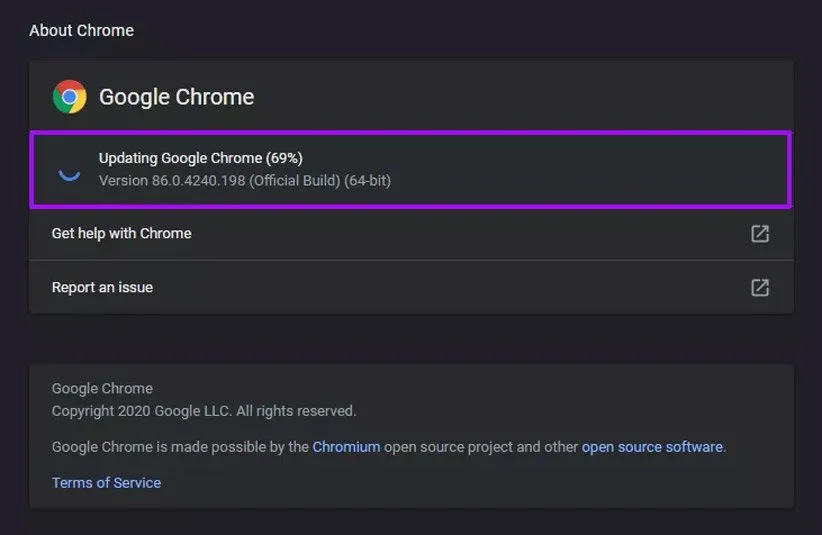Screen dimensions: 822x535
Task: Click the (64-bit) text in version line
Action: pos(367,181)
